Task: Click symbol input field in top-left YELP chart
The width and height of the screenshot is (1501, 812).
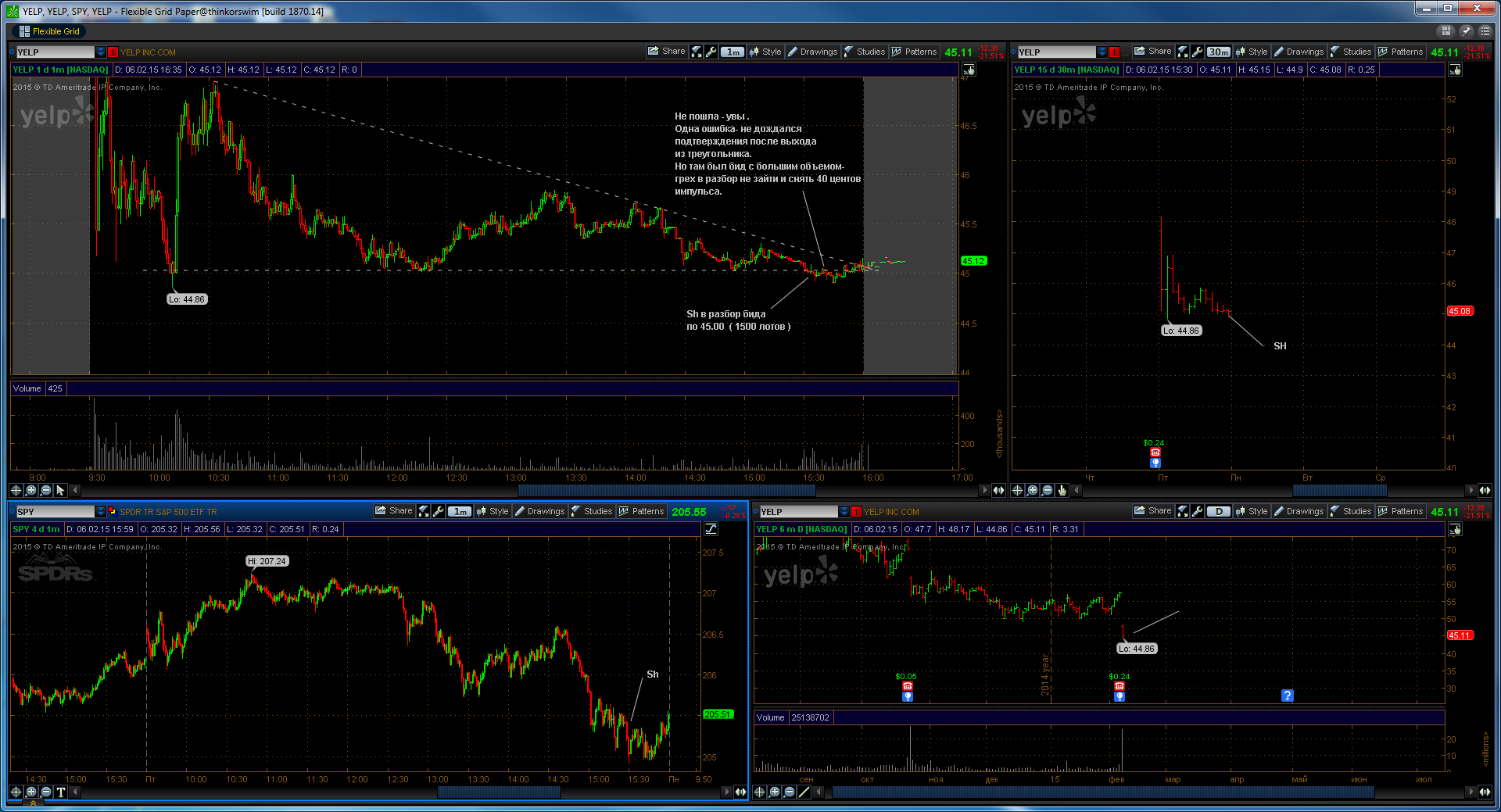Action: (x=56, y=52)
